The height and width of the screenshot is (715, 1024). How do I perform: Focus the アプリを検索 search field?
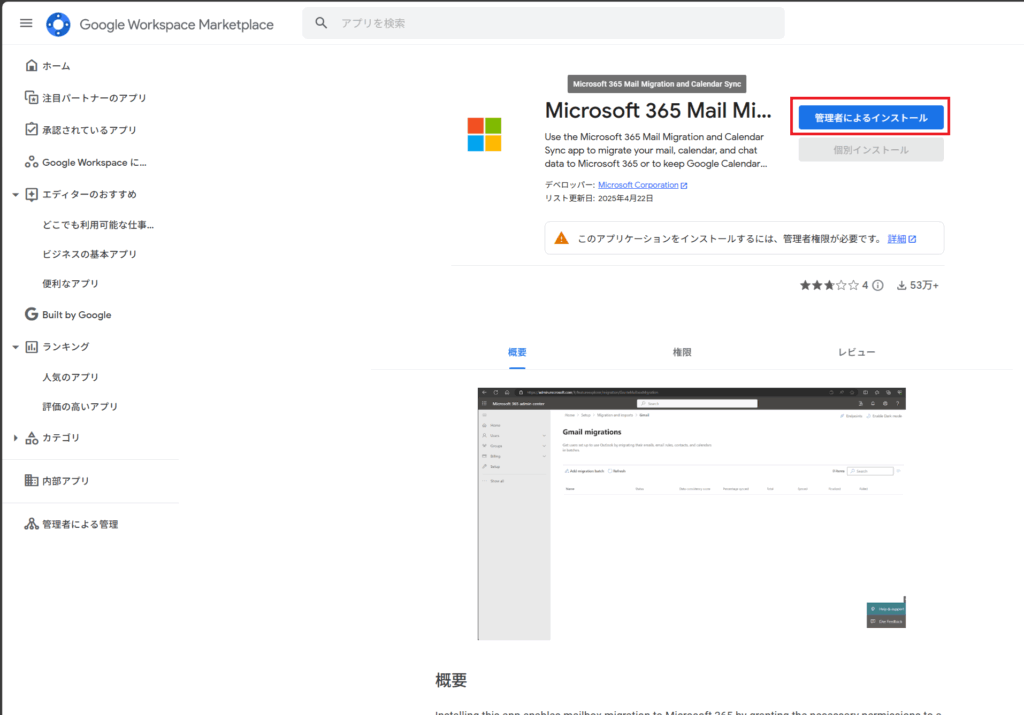pos(543,23)
